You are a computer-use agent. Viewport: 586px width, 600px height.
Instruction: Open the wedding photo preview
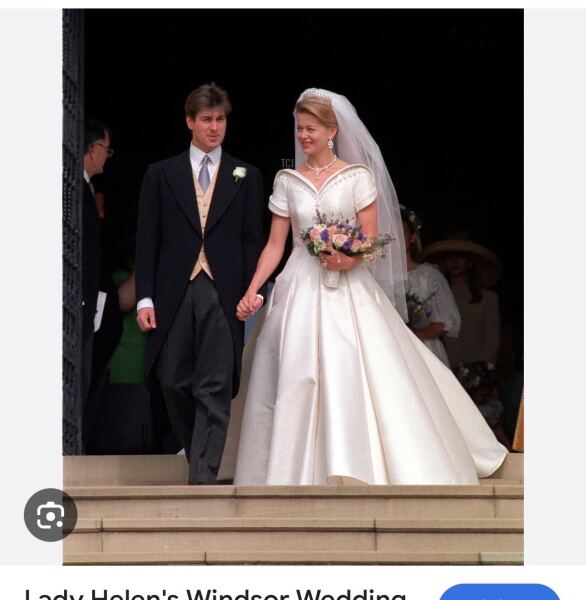coord(293,287)
